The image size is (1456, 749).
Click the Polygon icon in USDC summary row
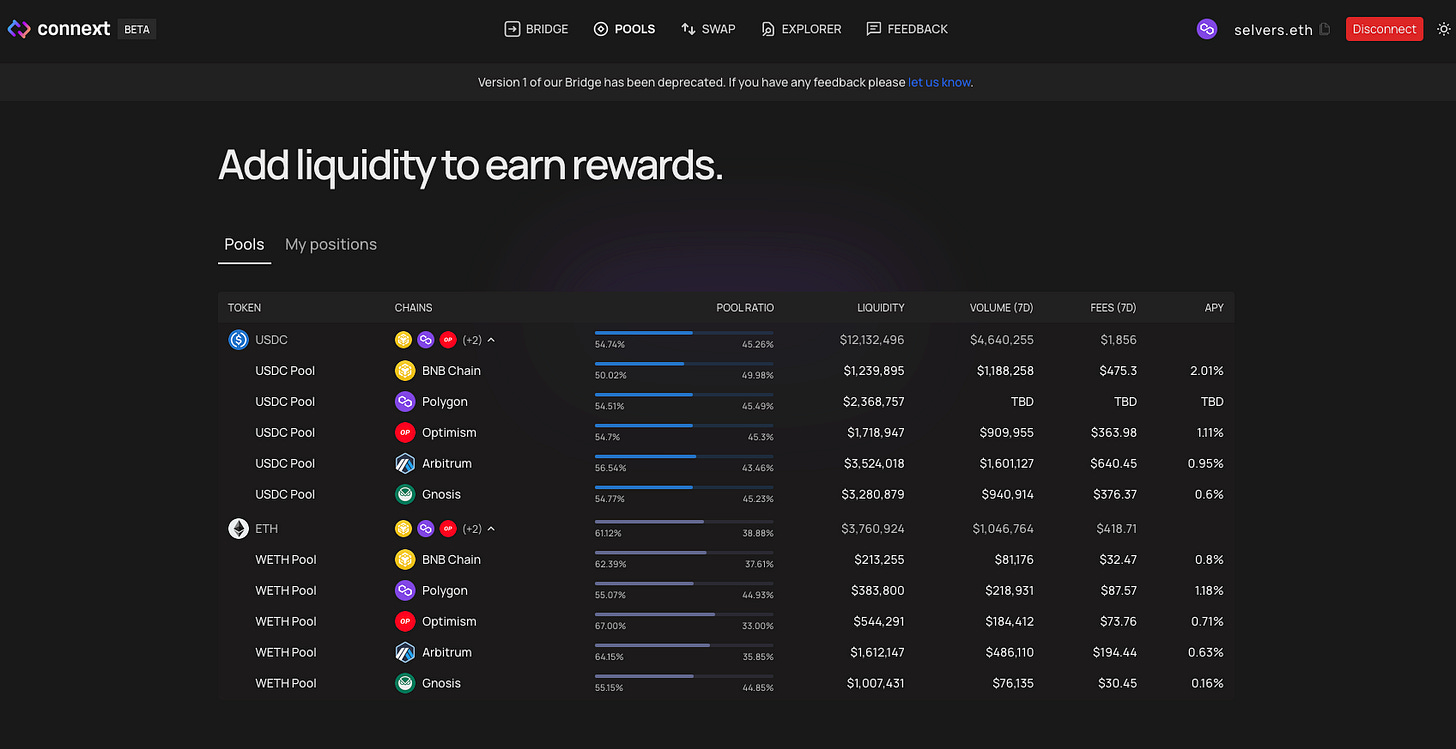click(425, 340)
